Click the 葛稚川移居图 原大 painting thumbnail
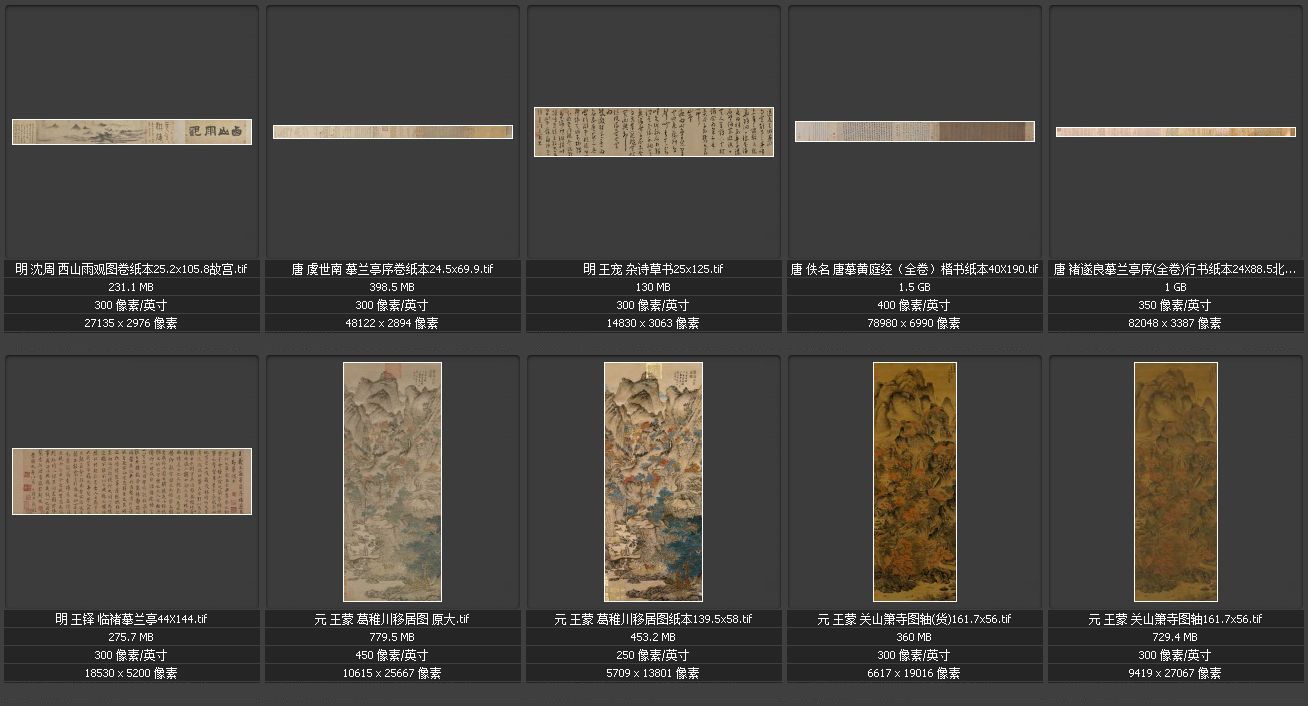This screenshot has width=1308, height=706. point(393,482)
